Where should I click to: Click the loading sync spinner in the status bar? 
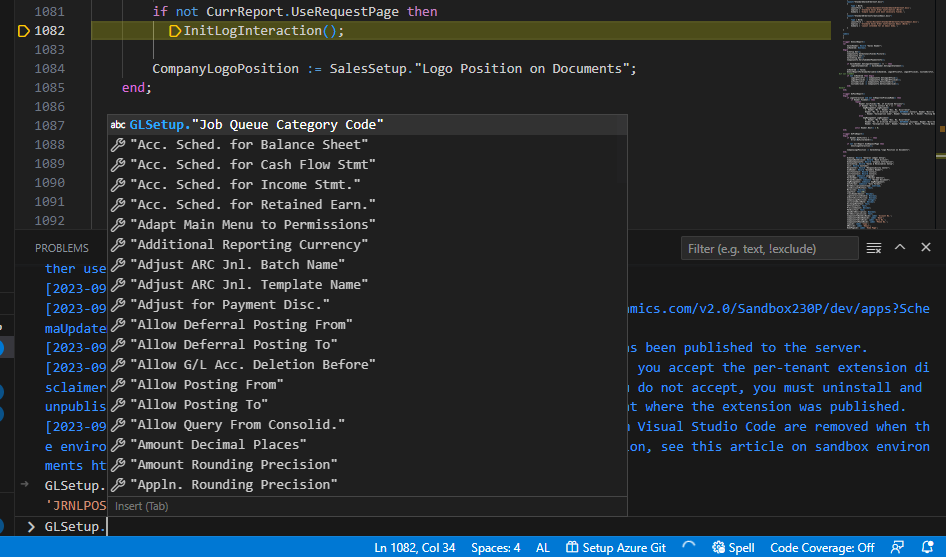(688, 547)
